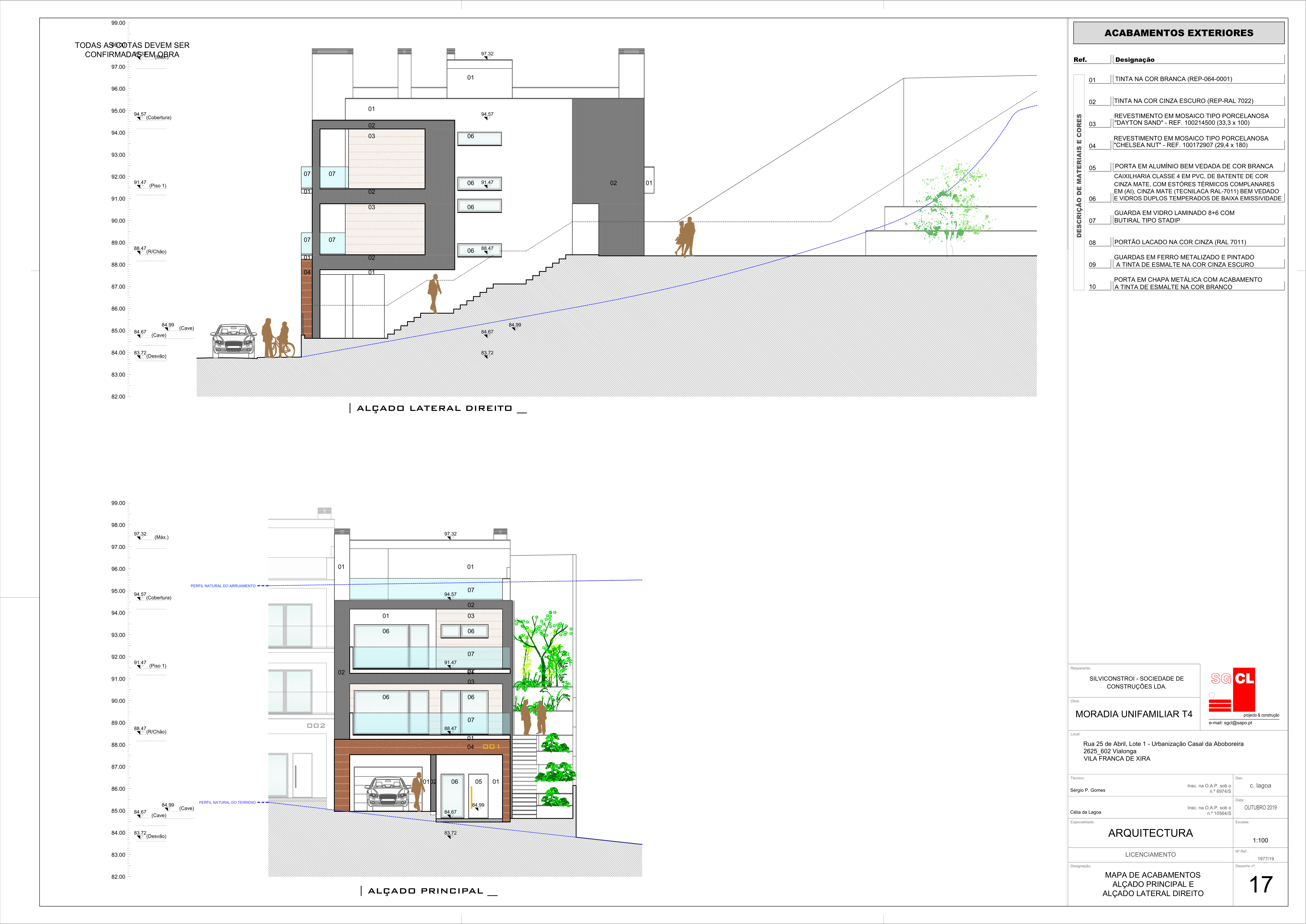Click door labelled '05' in main elevation

[x=479, y=796]
